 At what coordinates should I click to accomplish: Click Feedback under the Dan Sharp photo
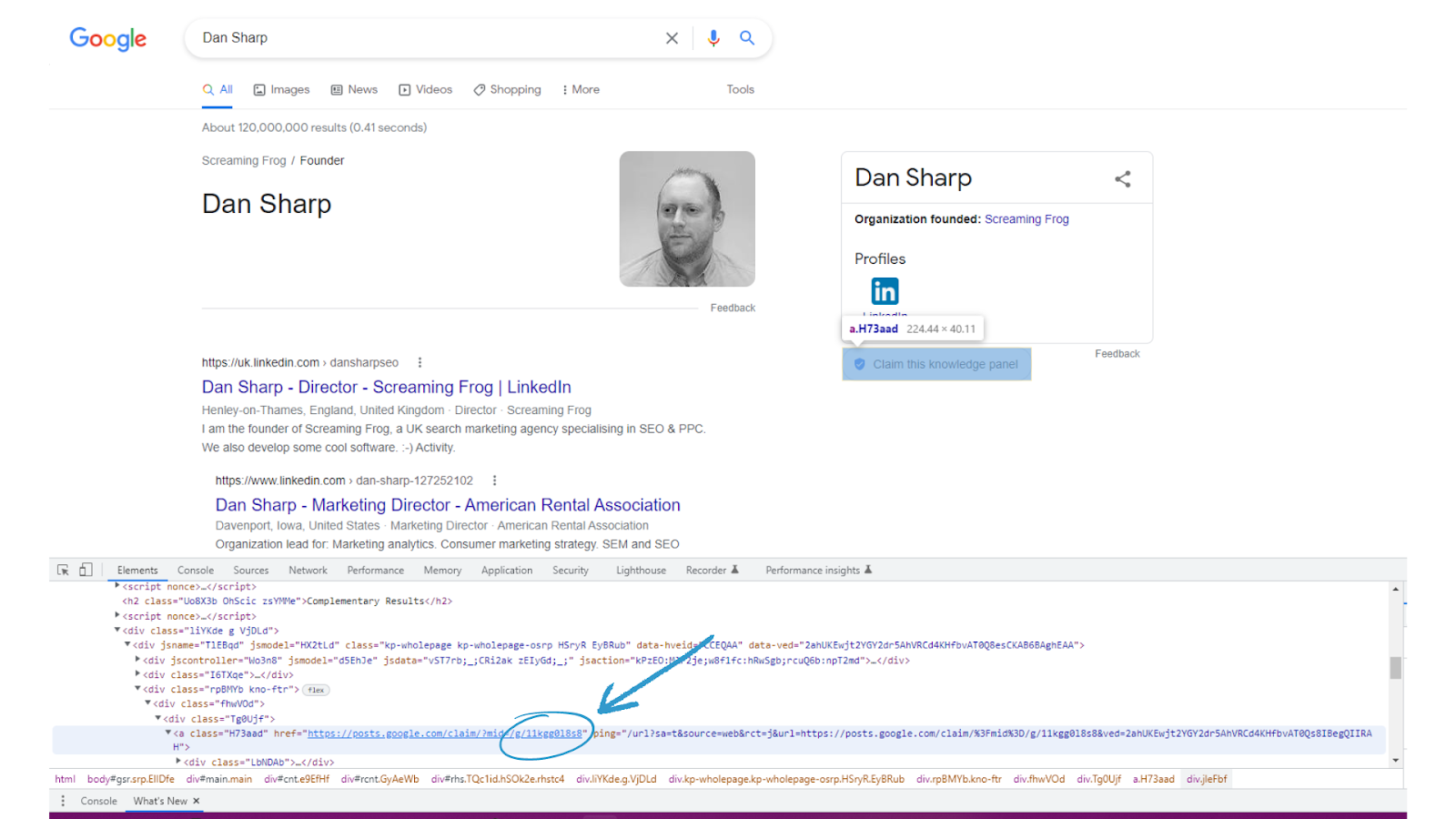coord(733,308)
